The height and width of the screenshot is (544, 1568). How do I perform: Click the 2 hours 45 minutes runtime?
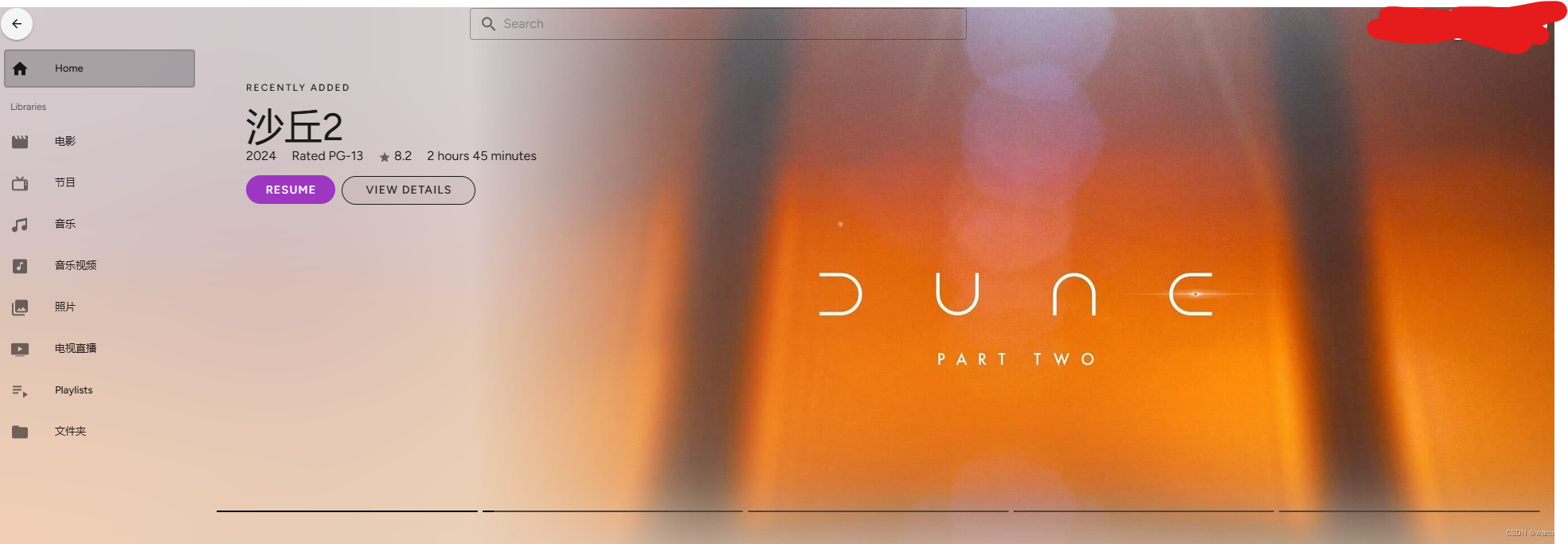tap(482, 156)
